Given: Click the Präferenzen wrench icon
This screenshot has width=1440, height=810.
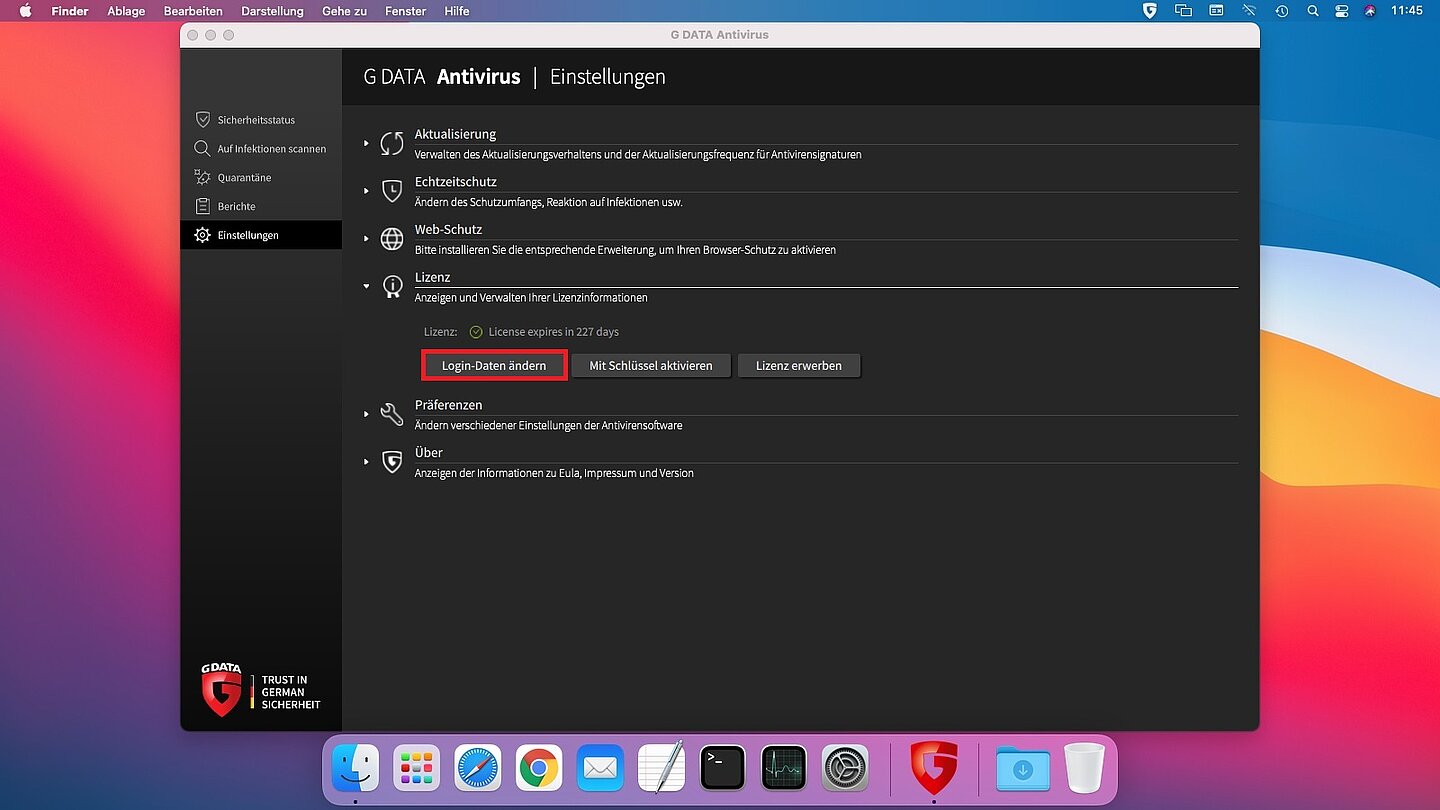Looking at the screenshot, I should point(392,414).
